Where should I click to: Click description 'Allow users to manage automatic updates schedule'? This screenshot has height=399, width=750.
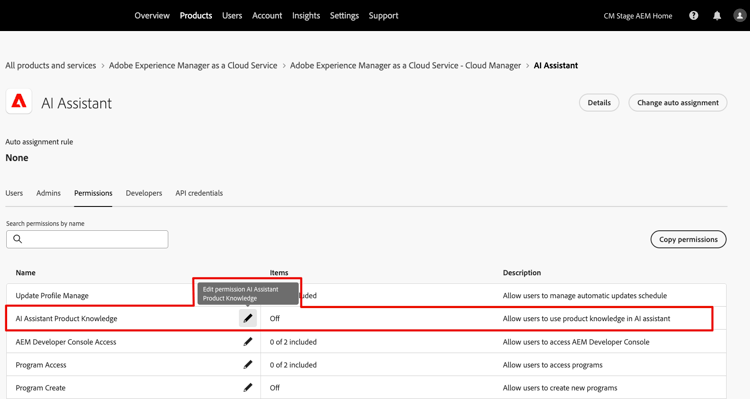click(585, 296)
